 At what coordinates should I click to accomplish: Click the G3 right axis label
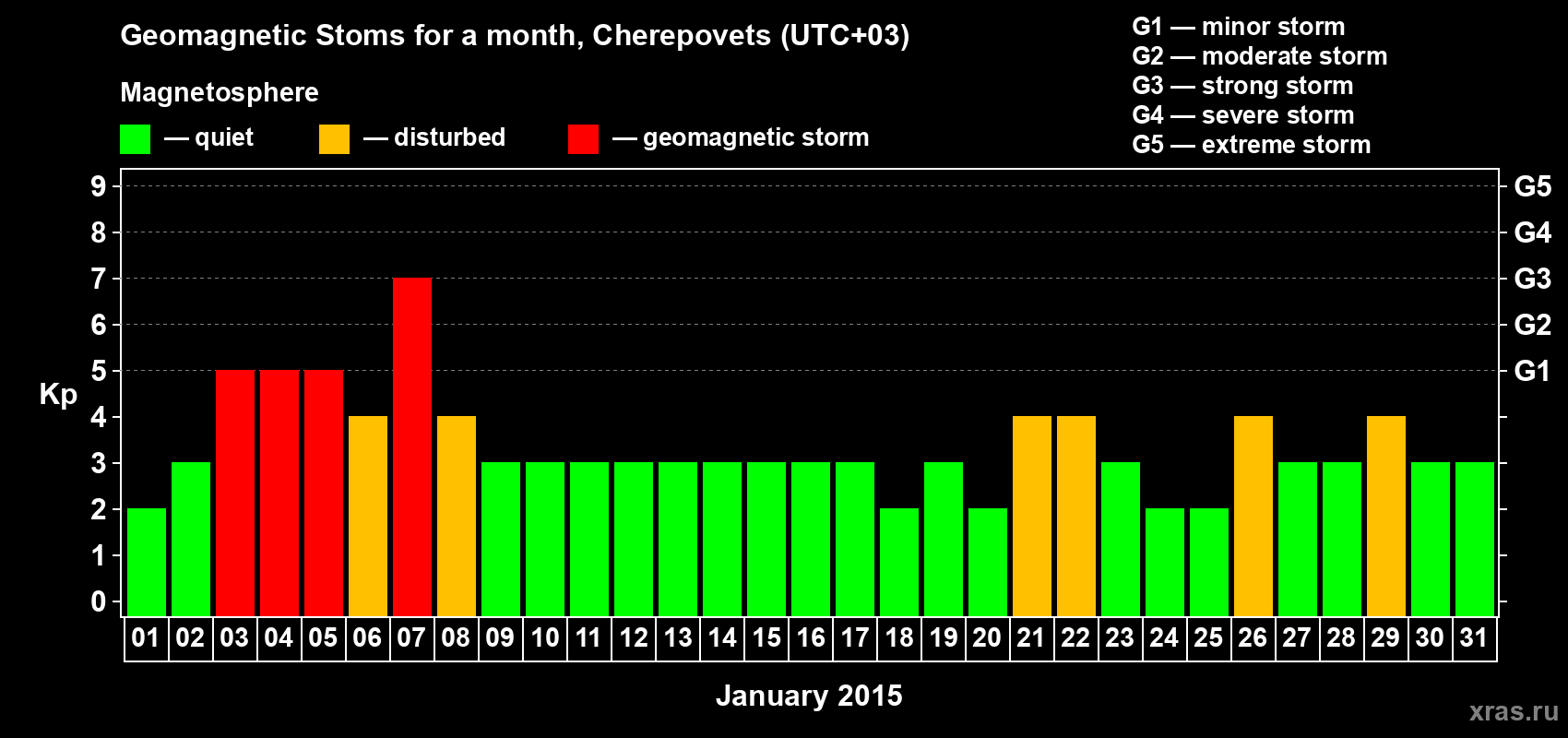click(x=1532, y=279)
